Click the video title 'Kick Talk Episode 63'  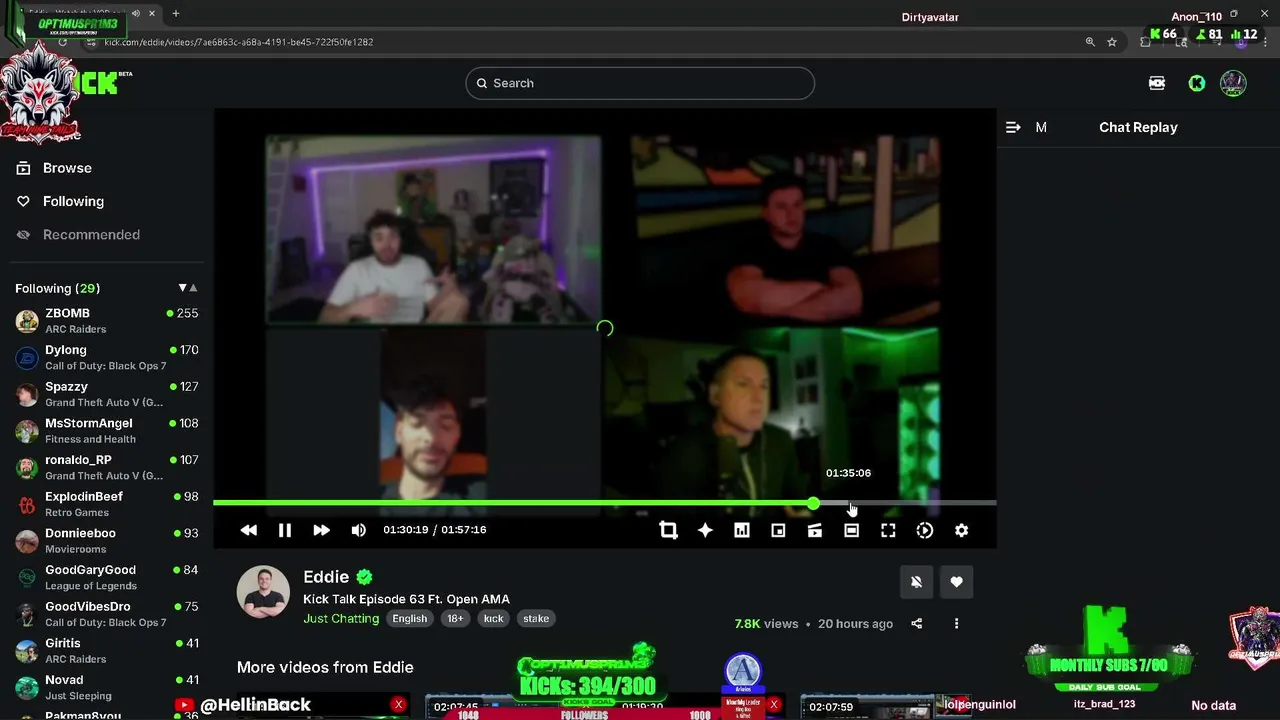click(406, 599)
